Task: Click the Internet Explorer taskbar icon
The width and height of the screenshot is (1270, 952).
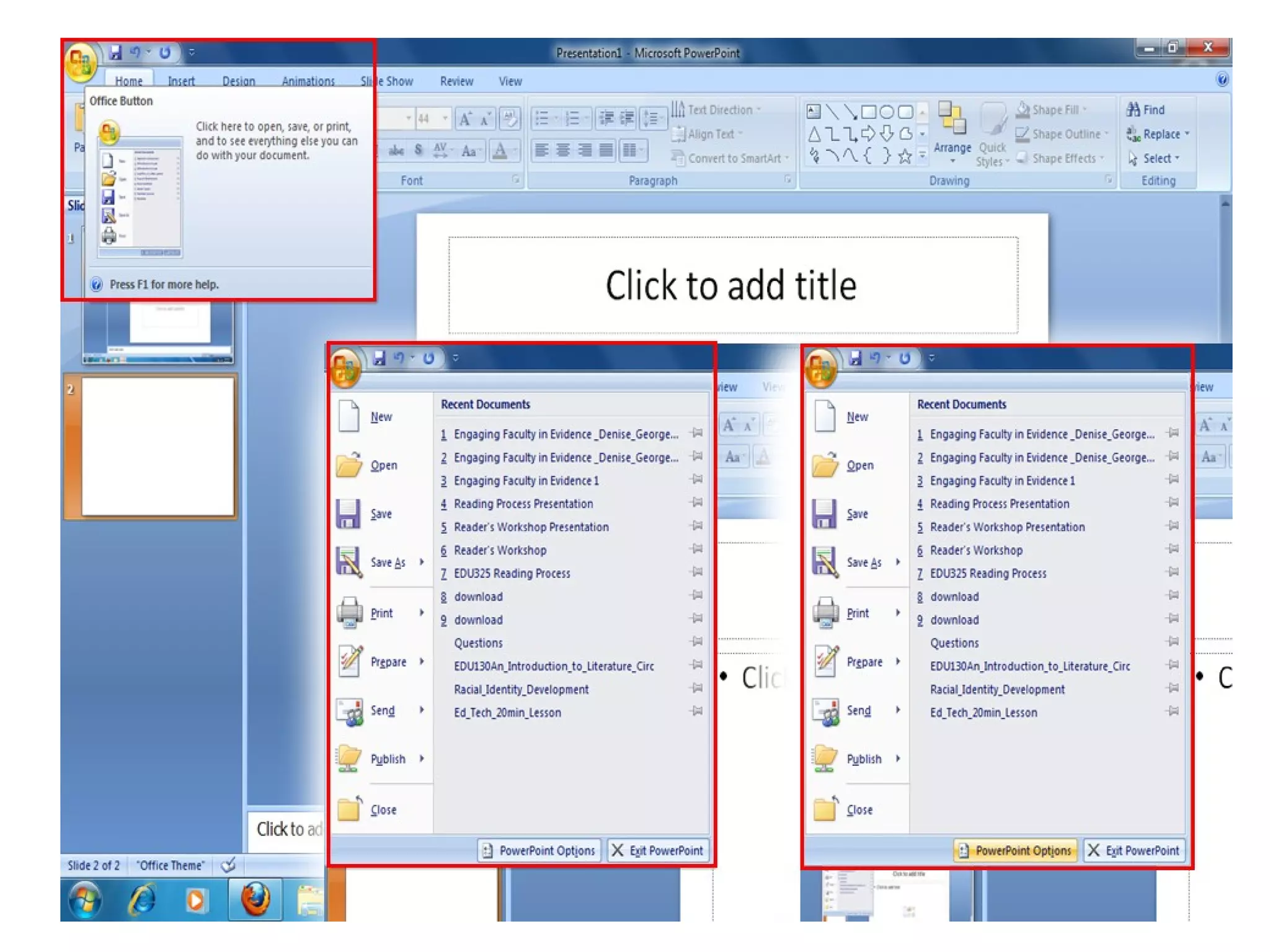Action: click(142, 900)
